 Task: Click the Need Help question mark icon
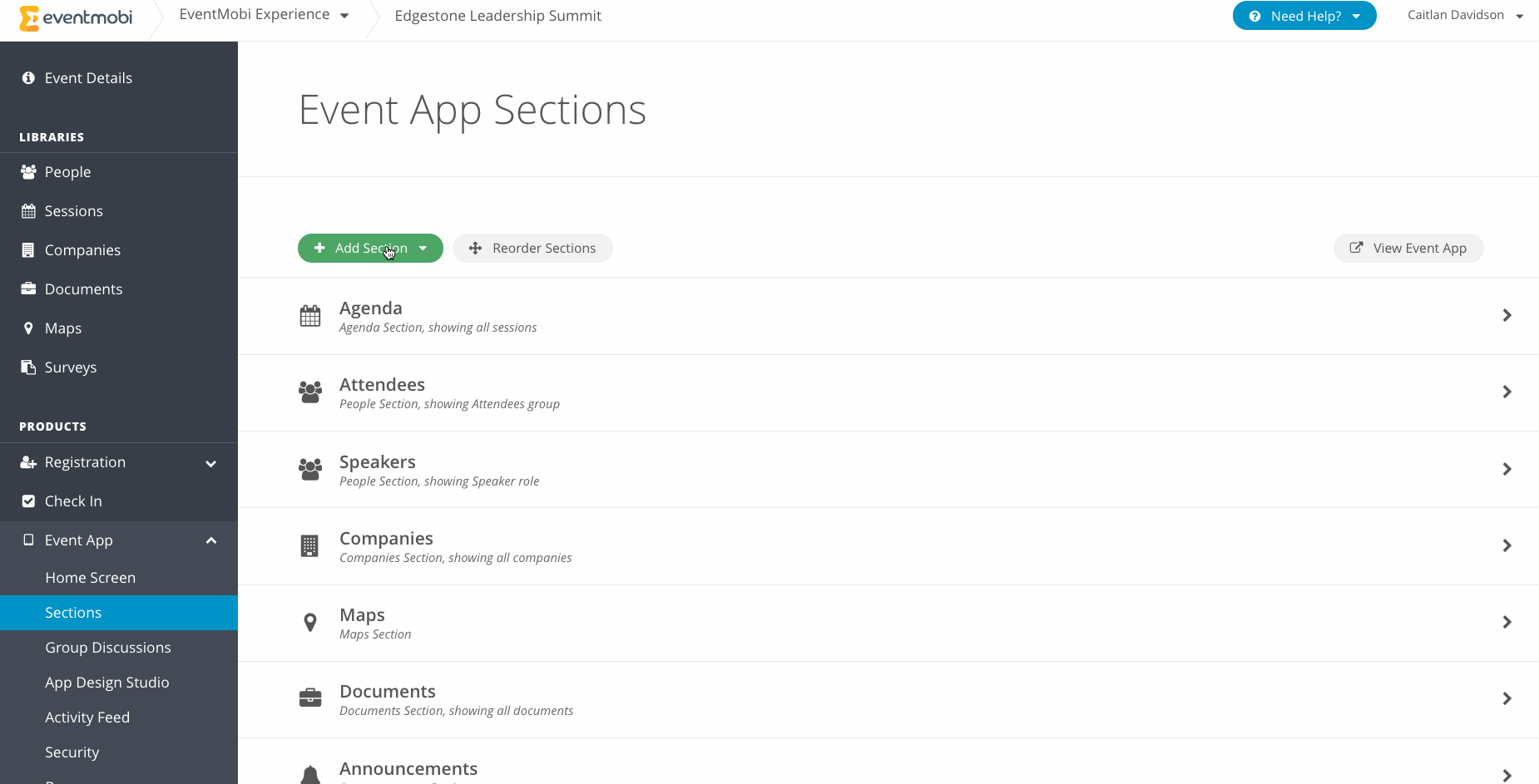click(1254, 16)
